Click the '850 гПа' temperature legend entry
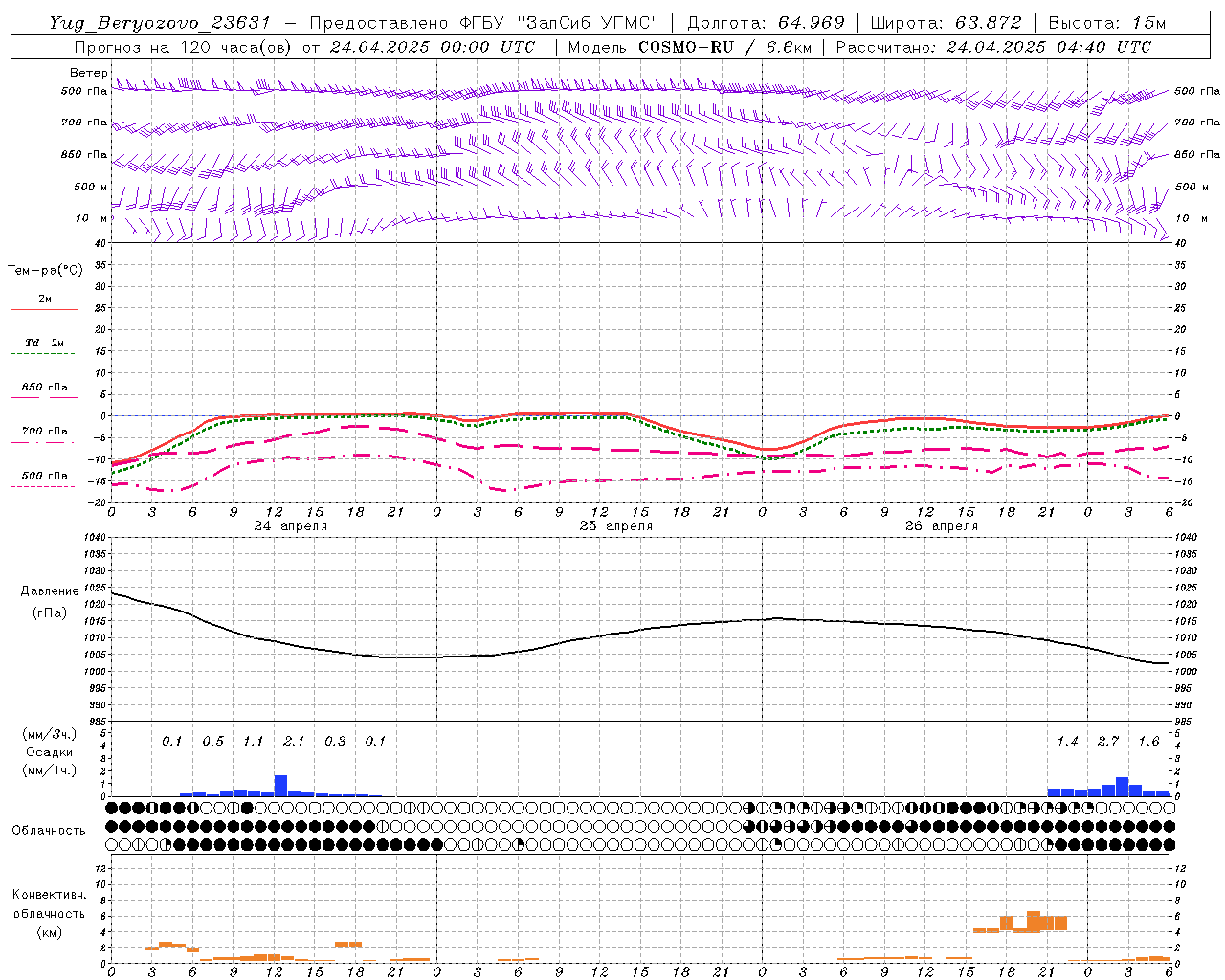This screenshot has width=1225, height=980. (45, 388)
